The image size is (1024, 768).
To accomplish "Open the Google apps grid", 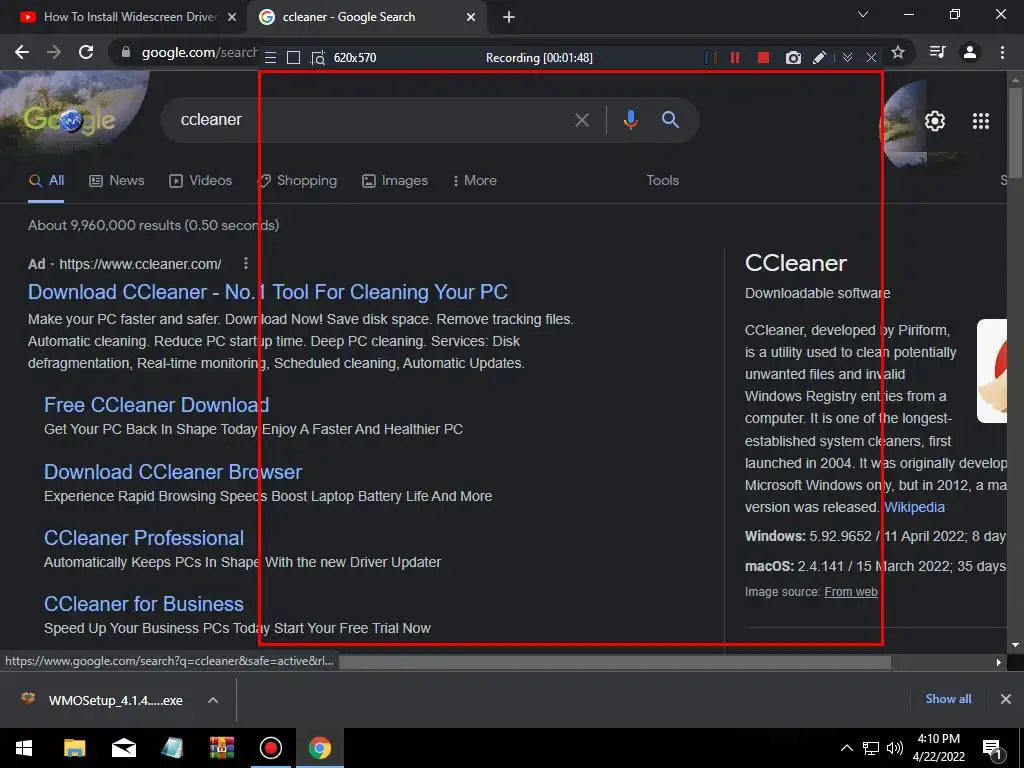I will coord(981,121).
